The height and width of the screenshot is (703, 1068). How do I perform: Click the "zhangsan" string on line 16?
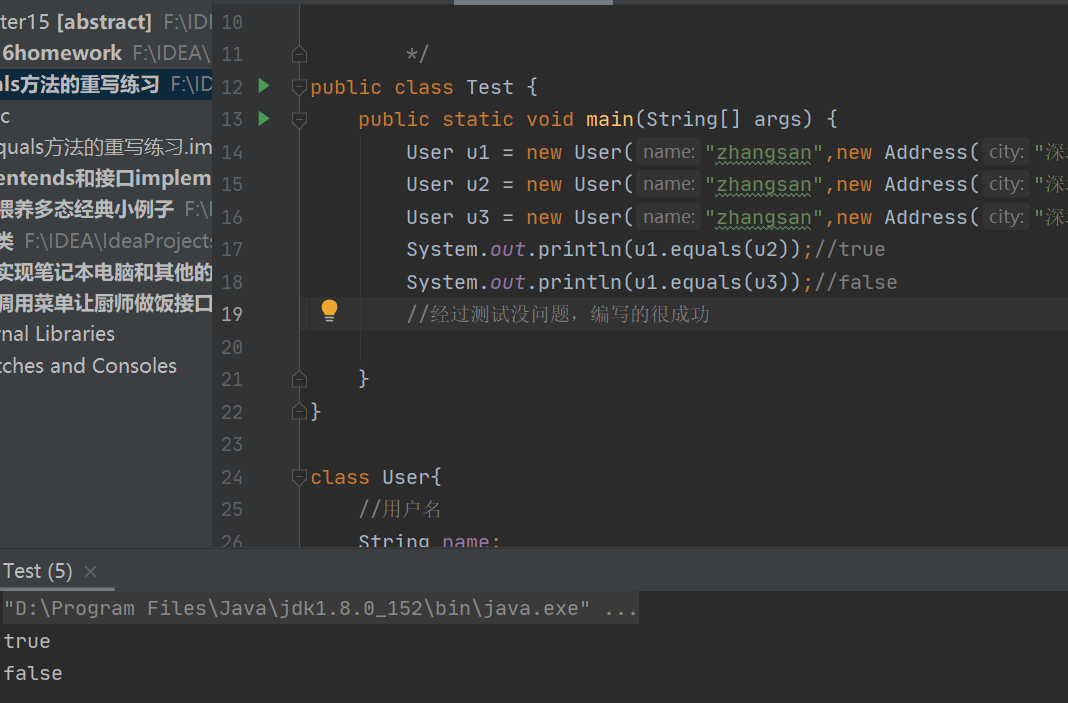[x=764, y=217]
